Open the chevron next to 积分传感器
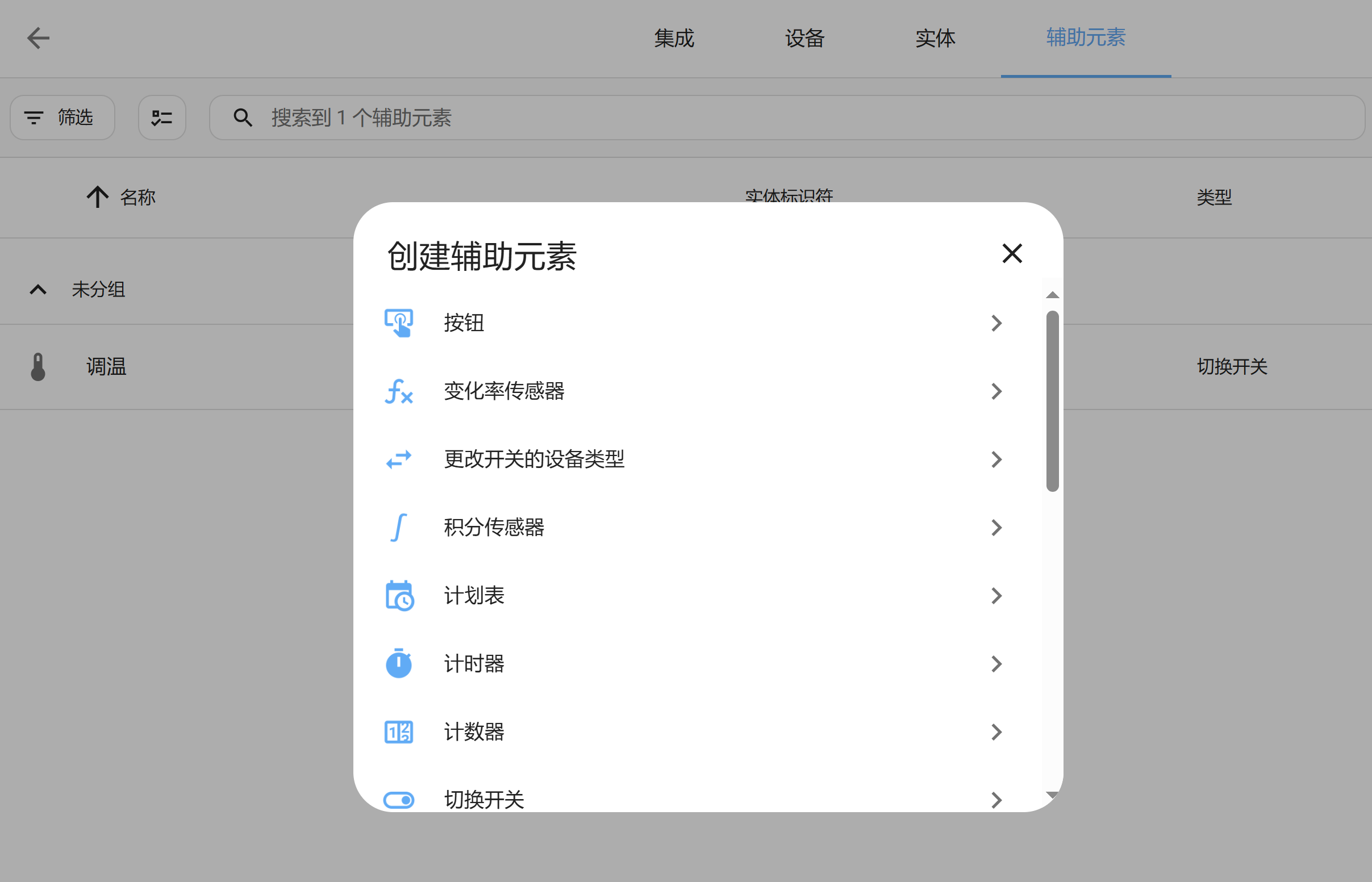This screenshot has height=882, width=1372. [996, 528]
